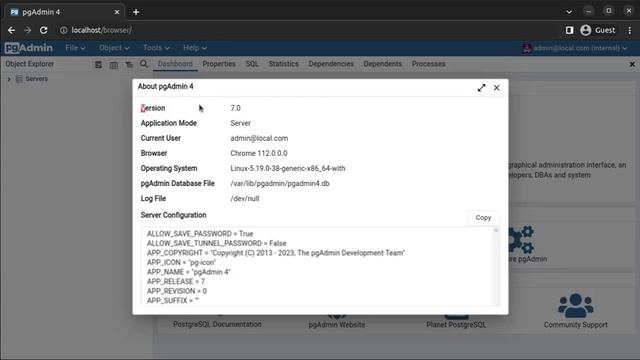Click the pgAdmin logo
The height and width of the screenshot is (360, 640).
[x=29, y=48]
